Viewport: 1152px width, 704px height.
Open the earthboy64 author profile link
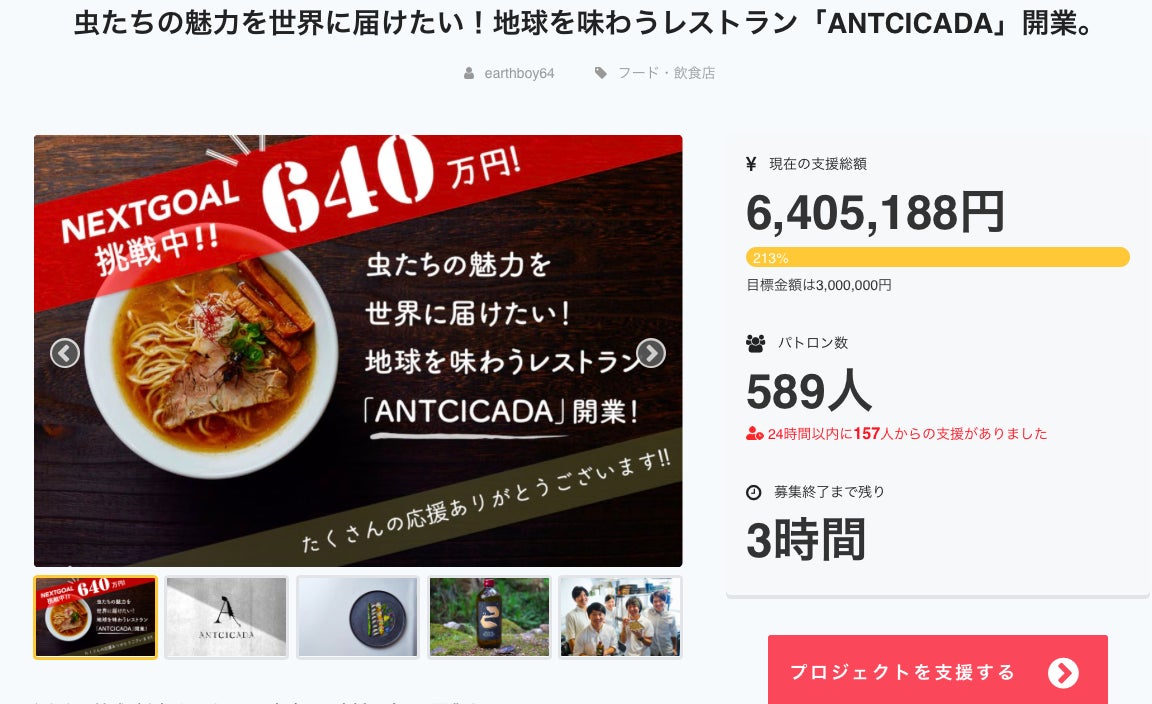[519, 73]
